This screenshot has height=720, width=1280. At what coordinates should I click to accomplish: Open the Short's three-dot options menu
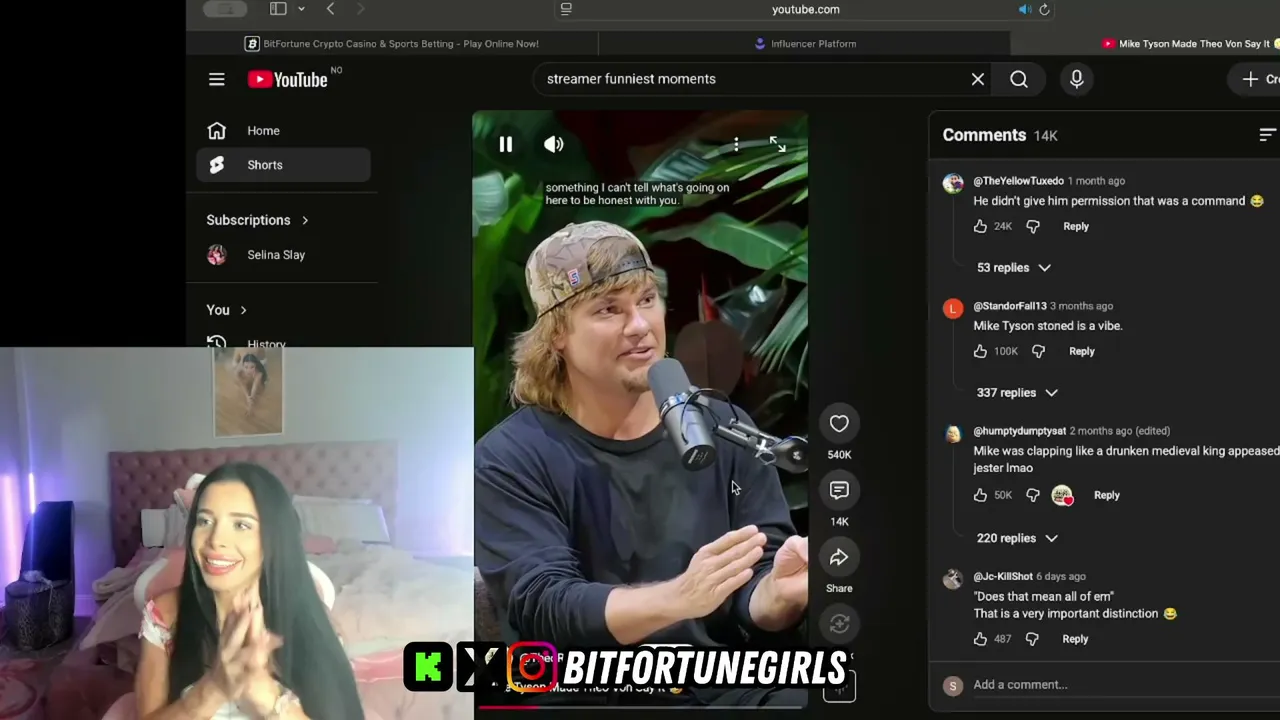tap(736, 145)
